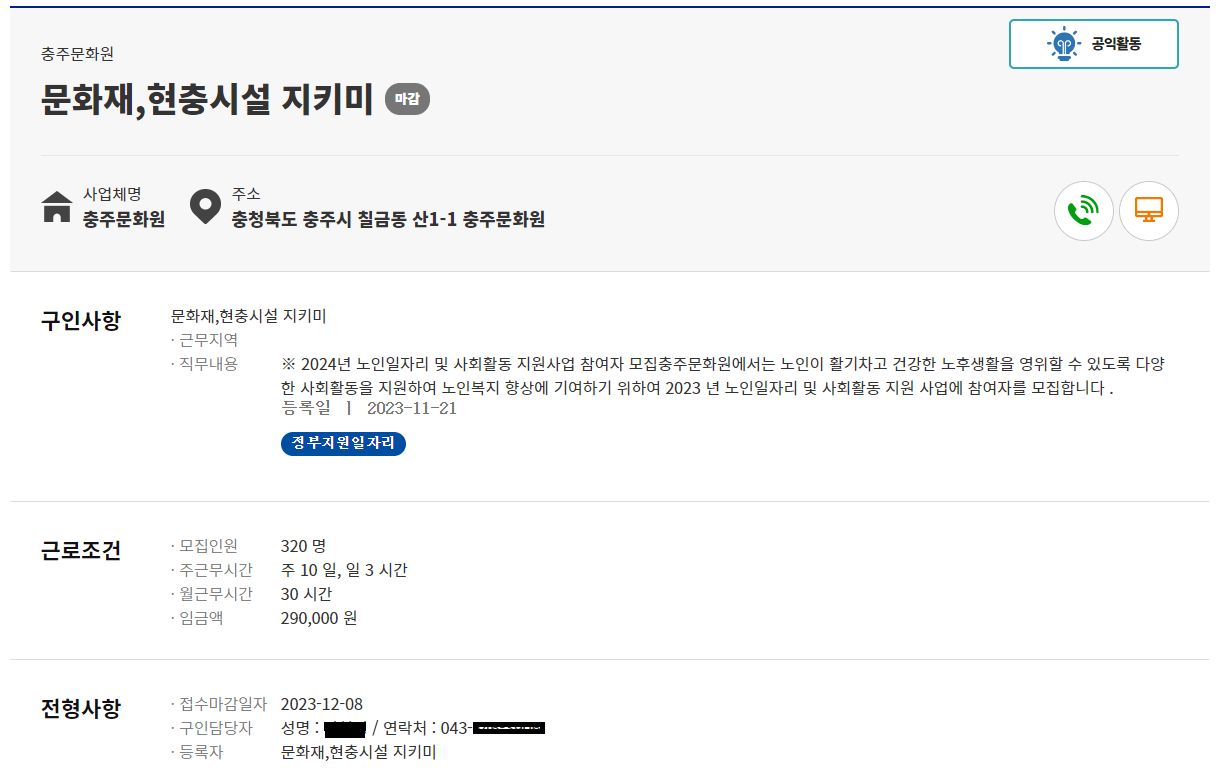Click the green phone call icon
The width and height of the screenshot is (1219, 768).
[1083, 211]
